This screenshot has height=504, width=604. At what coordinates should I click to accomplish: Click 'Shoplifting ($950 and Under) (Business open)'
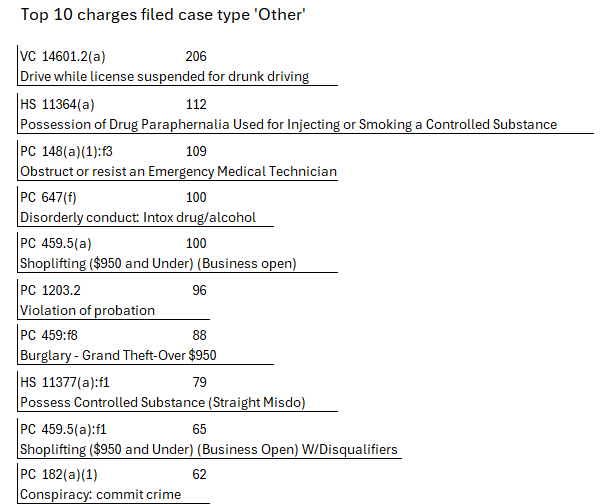pyautogui.click(x=158, y=264)
